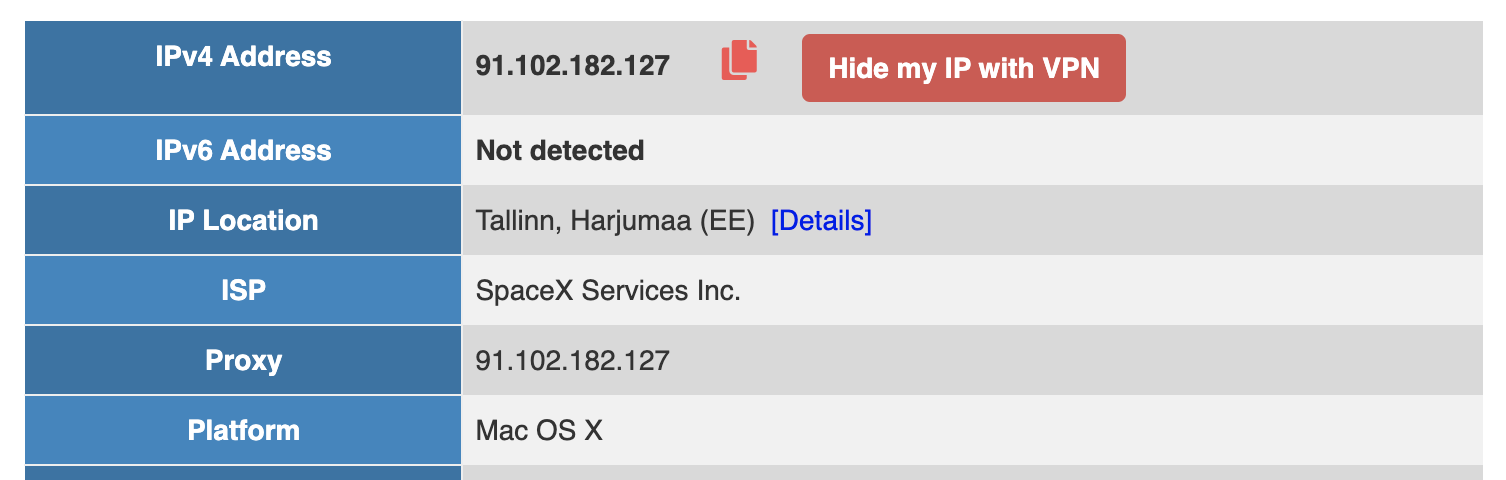
Task: Click the partially visible header cell below Platform
Action: pyautogui.click(x=243, y=473)
